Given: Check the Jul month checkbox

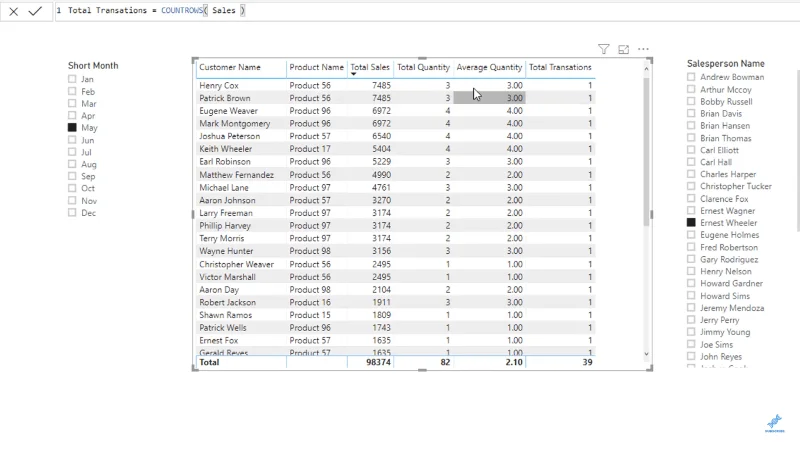Looking at the screenshot, I should click(72, 152).
